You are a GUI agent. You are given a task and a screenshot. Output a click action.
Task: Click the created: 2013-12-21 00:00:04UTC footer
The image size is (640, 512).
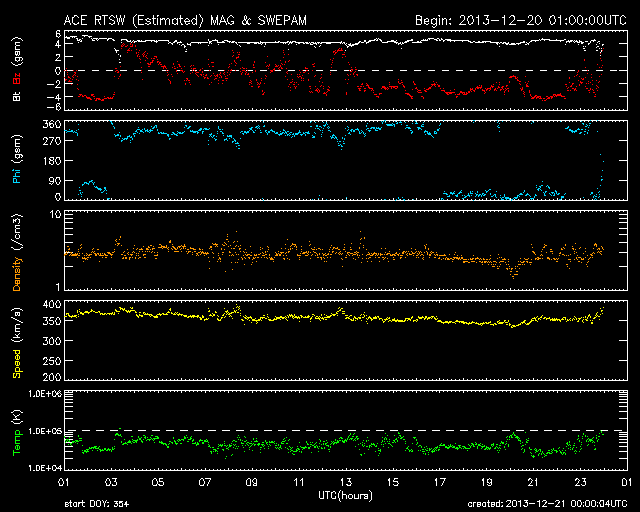[x=547, y=504]
